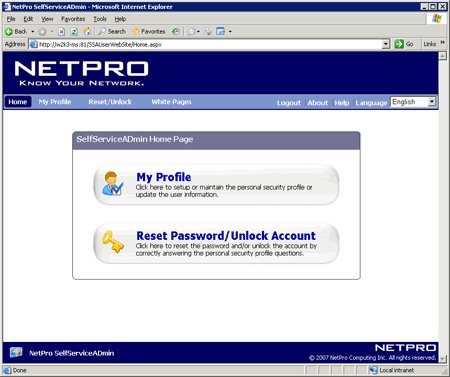Open the White Pages navigation tab
The image size is (450, 377).
pyautogui.click(x=171, y=102)
